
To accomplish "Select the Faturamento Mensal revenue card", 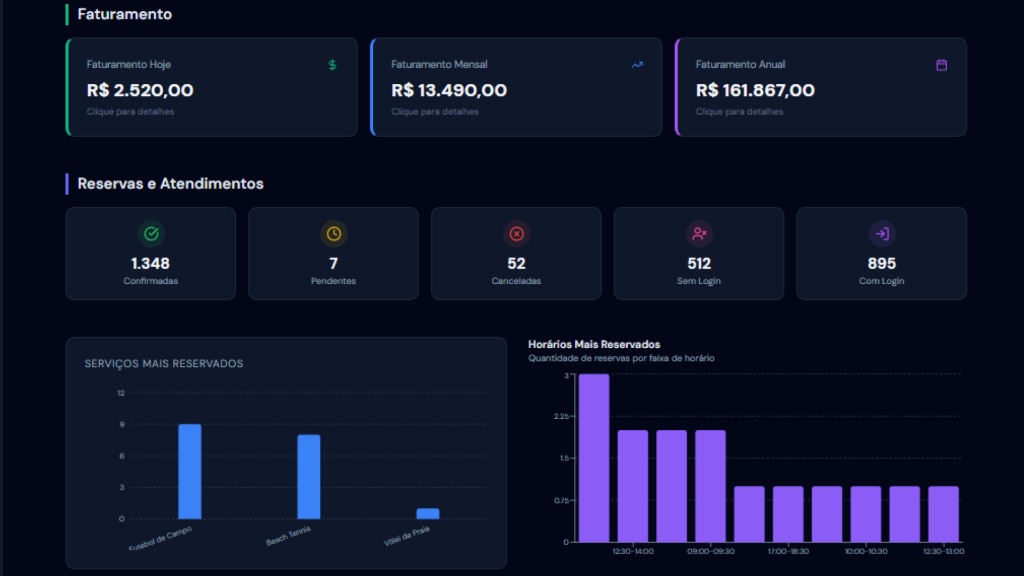I will (515, 87).
